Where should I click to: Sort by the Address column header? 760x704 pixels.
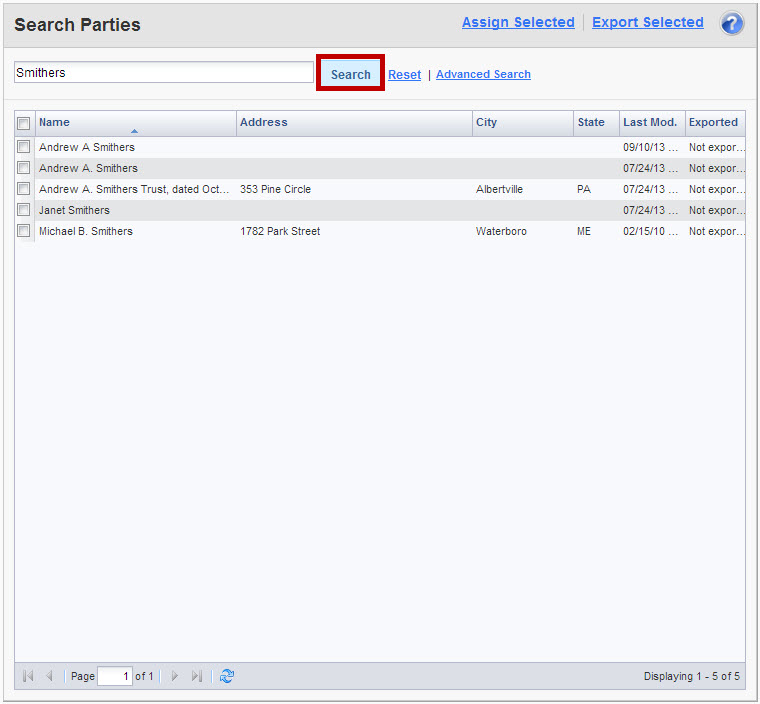click(x=354, y=123)
